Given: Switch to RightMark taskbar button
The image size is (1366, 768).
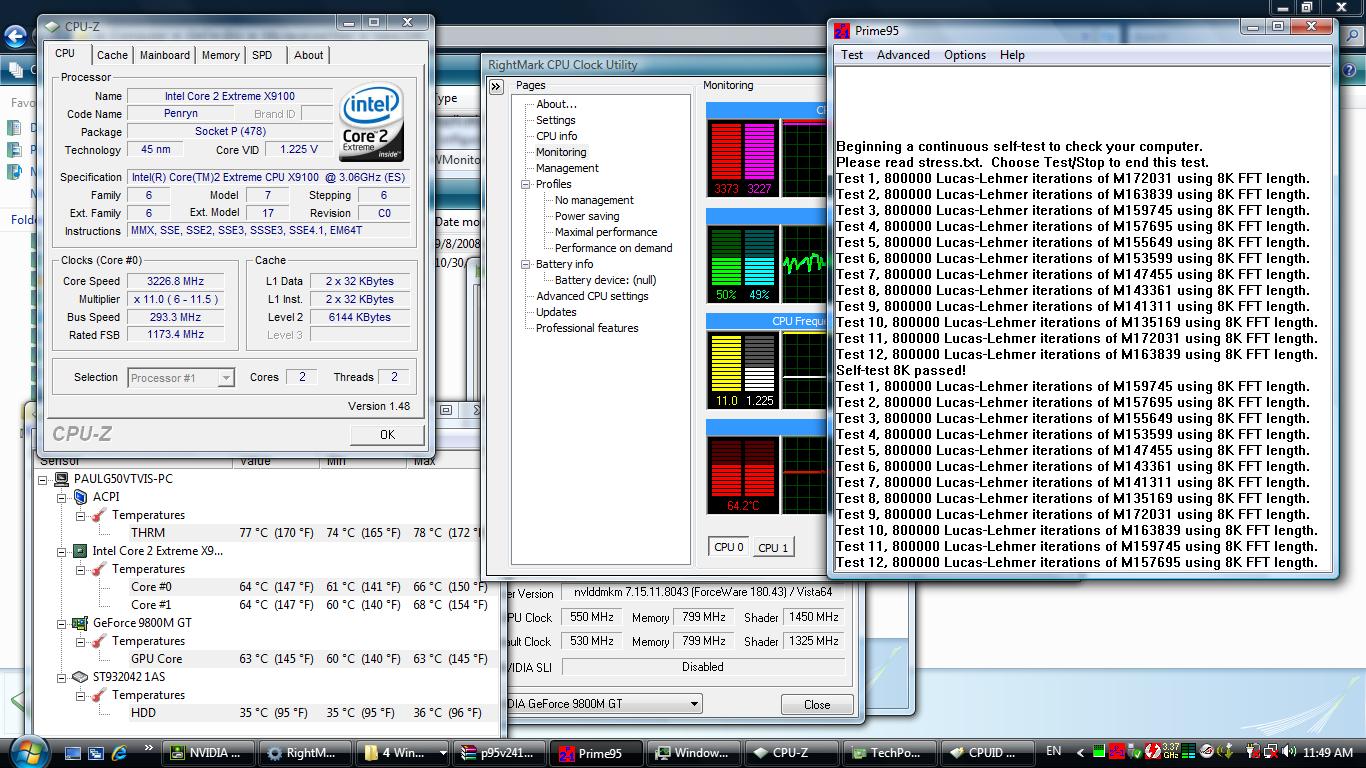Looking at the screenshot, I should click(305, 753).
